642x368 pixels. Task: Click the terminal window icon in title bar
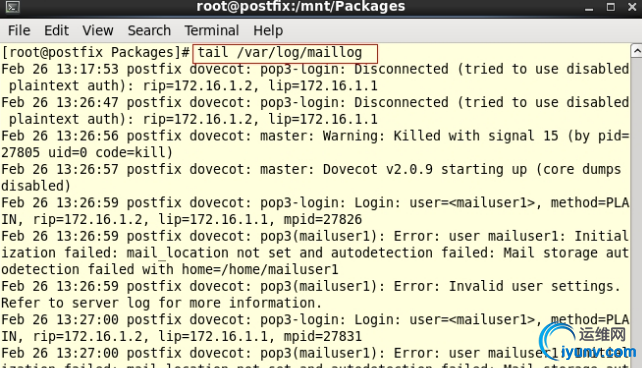[12, 7]
